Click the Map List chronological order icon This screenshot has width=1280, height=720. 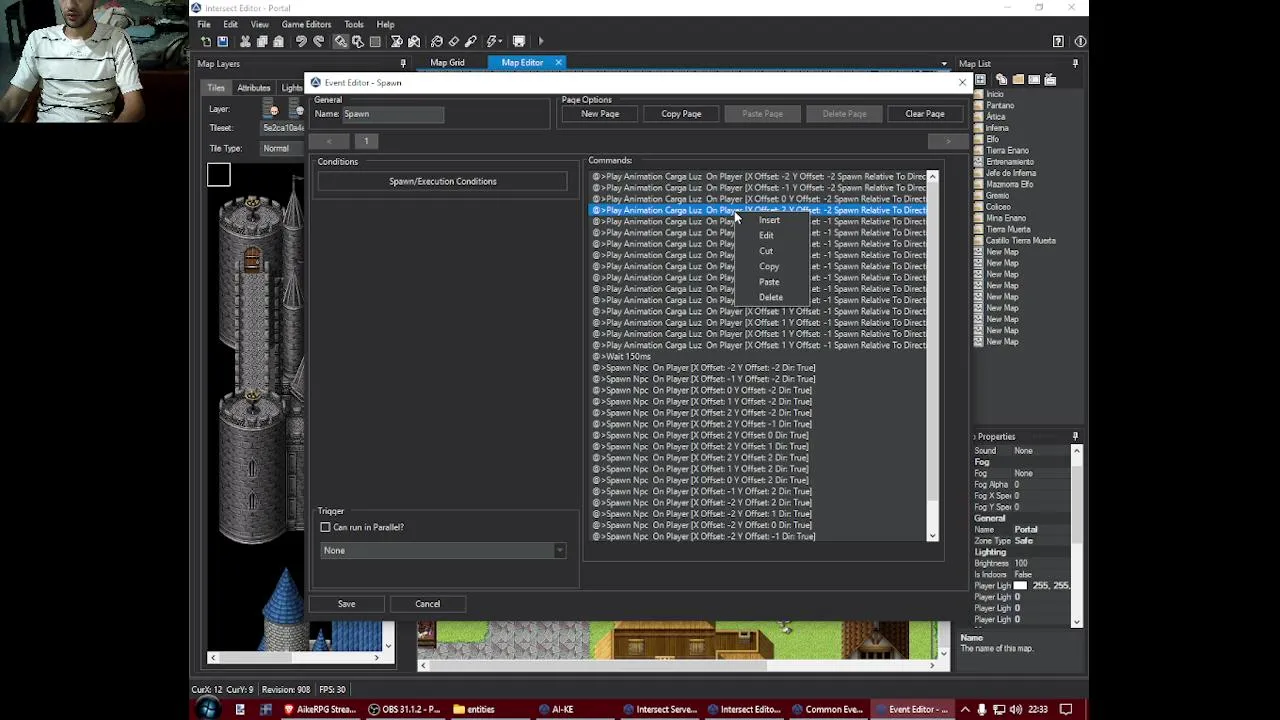(x=980, y=80)
